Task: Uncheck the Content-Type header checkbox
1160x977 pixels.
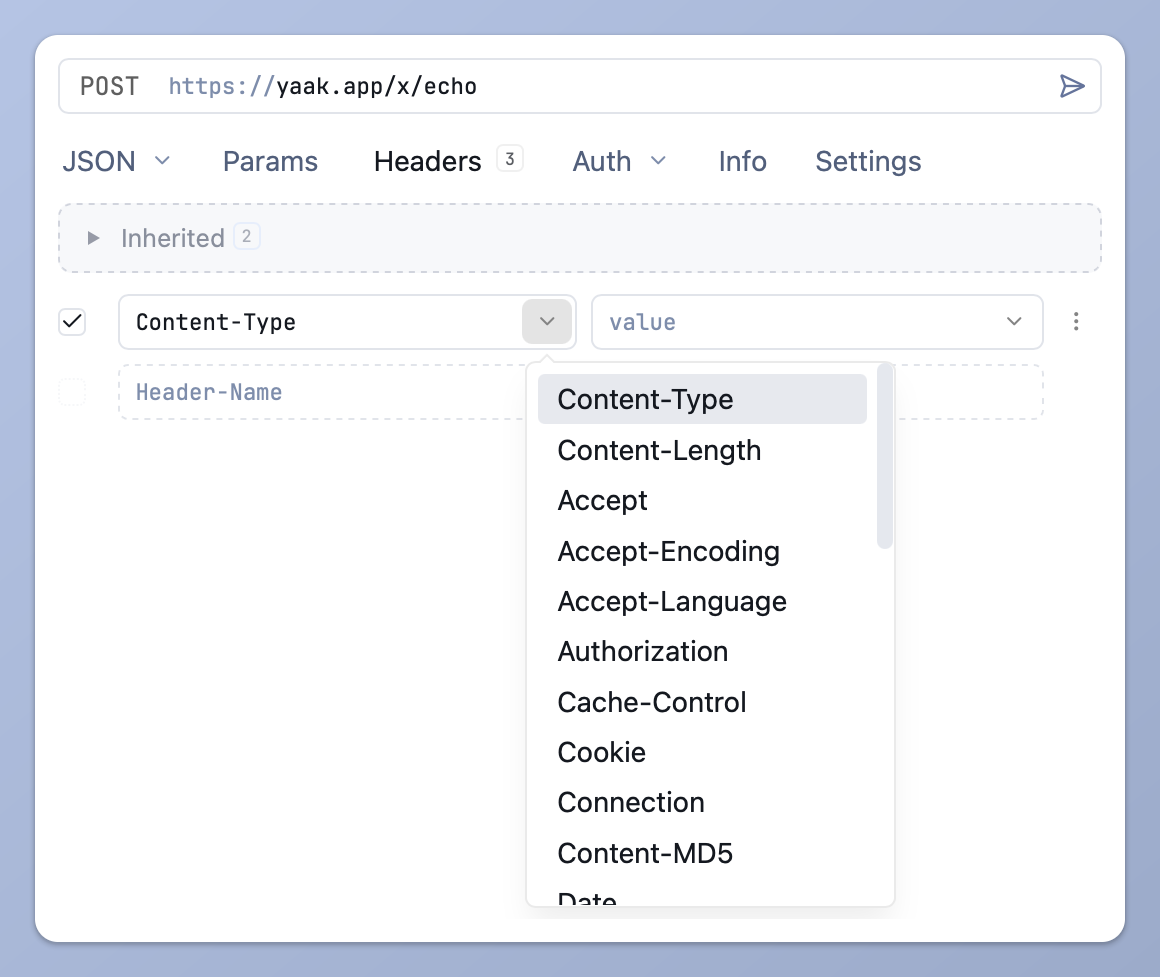Action: coord(72,322)
